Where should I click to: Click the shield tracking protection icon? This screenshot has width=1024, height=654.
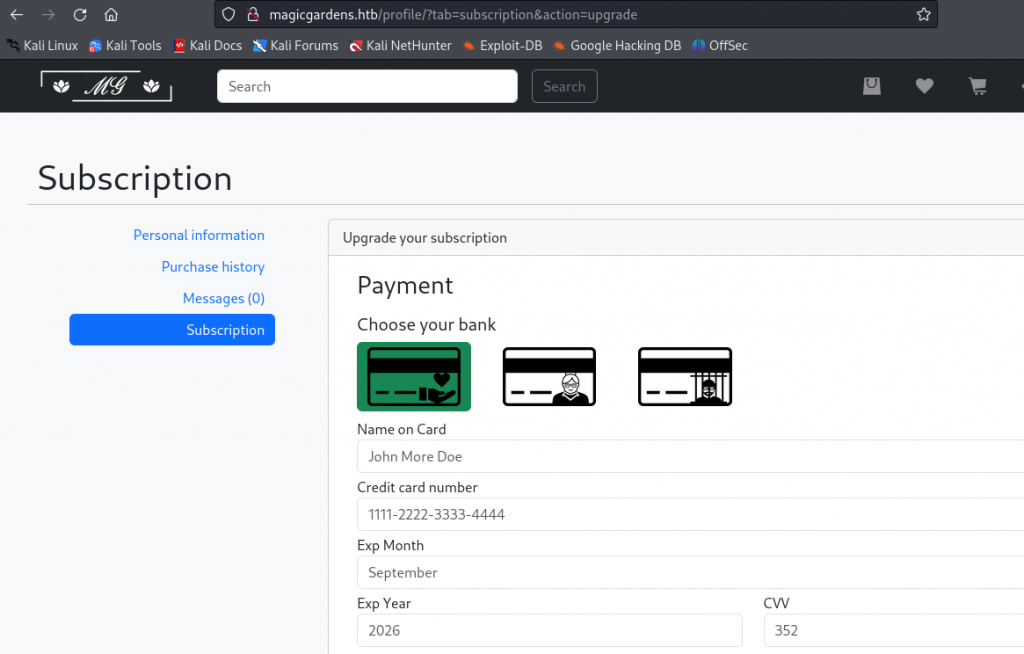tap(228, 14)
